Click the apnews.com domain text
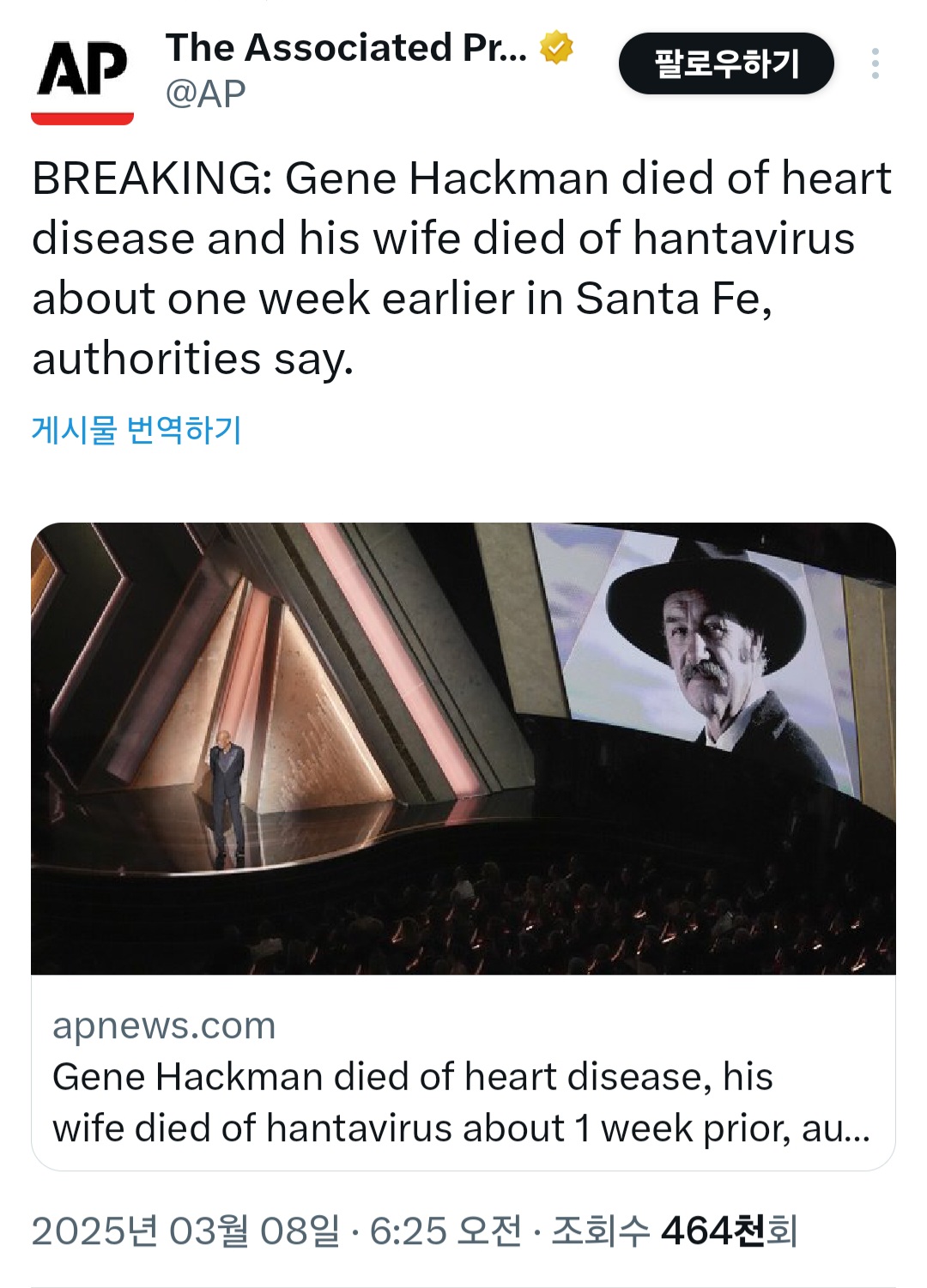Viewport: 927px width, 1288px height. click(x=164, y=1026)
